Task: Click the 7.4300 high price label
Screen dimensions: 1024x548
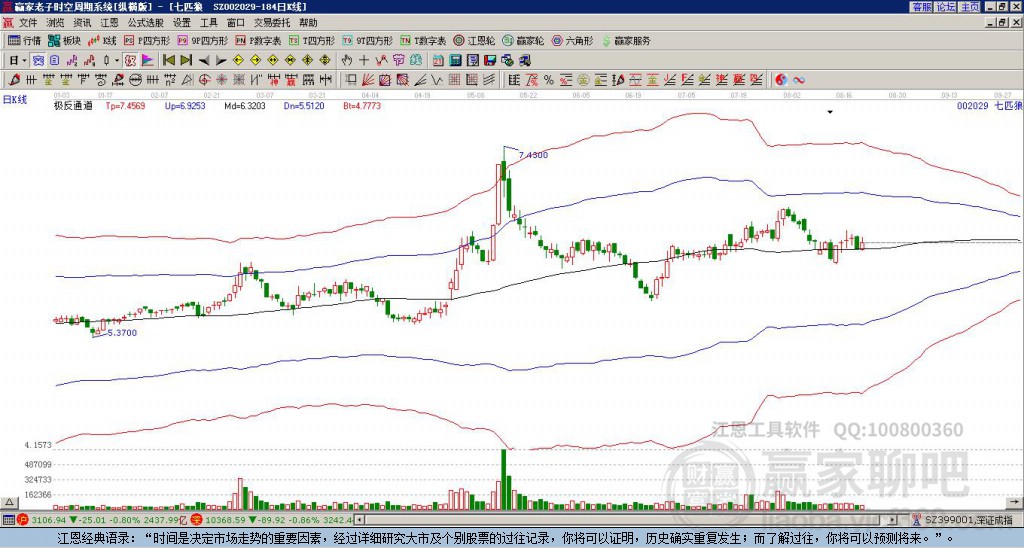Action: [534, 155]
